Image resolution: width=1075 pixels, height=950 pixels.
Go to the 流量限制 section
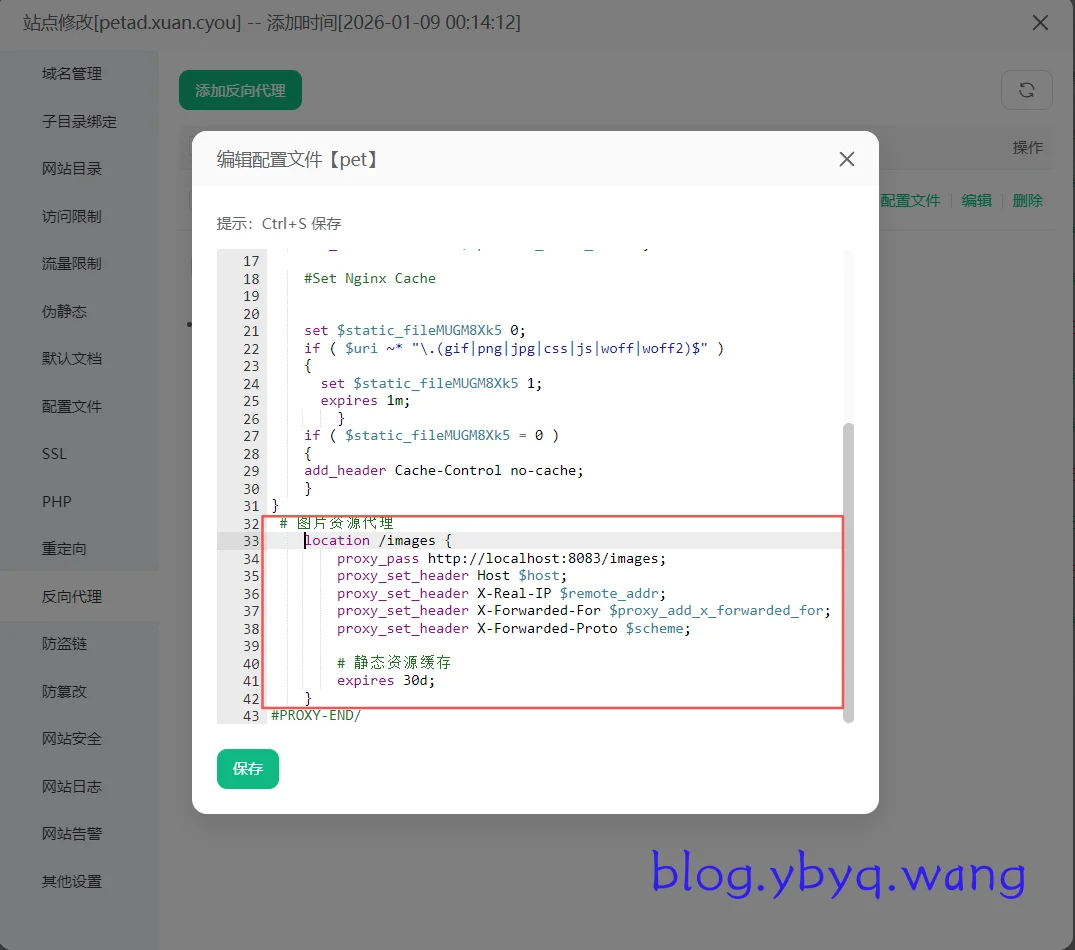[72, 264]
